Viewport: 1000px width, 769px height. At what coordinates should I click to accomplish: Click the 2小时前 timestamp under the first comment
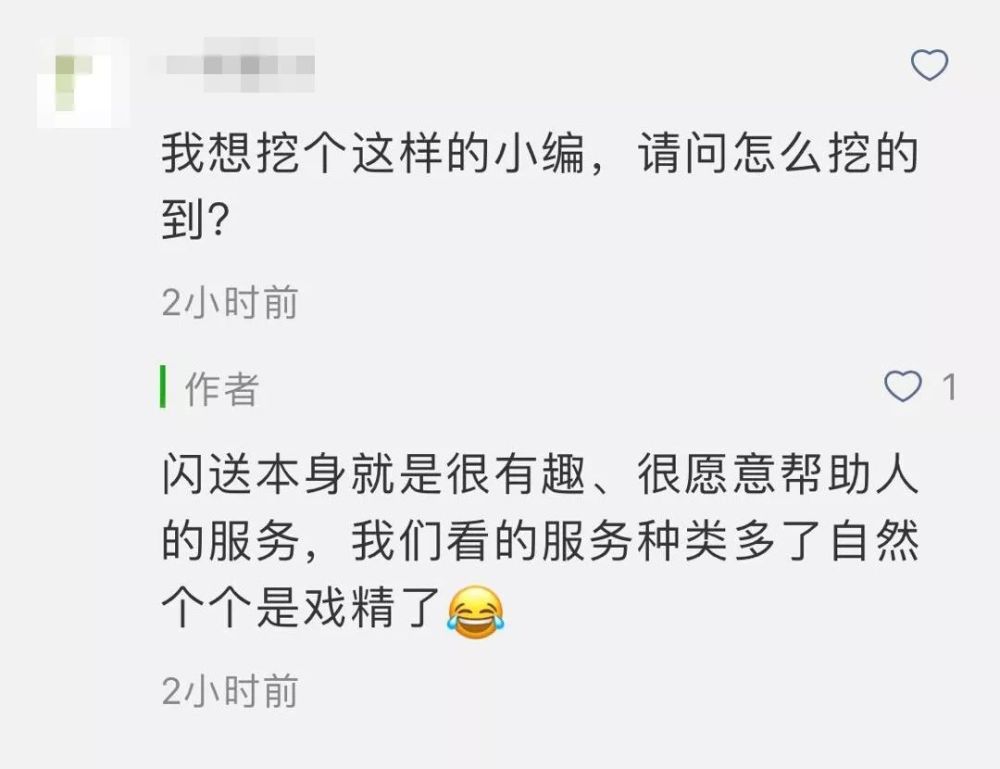[230, 302]
